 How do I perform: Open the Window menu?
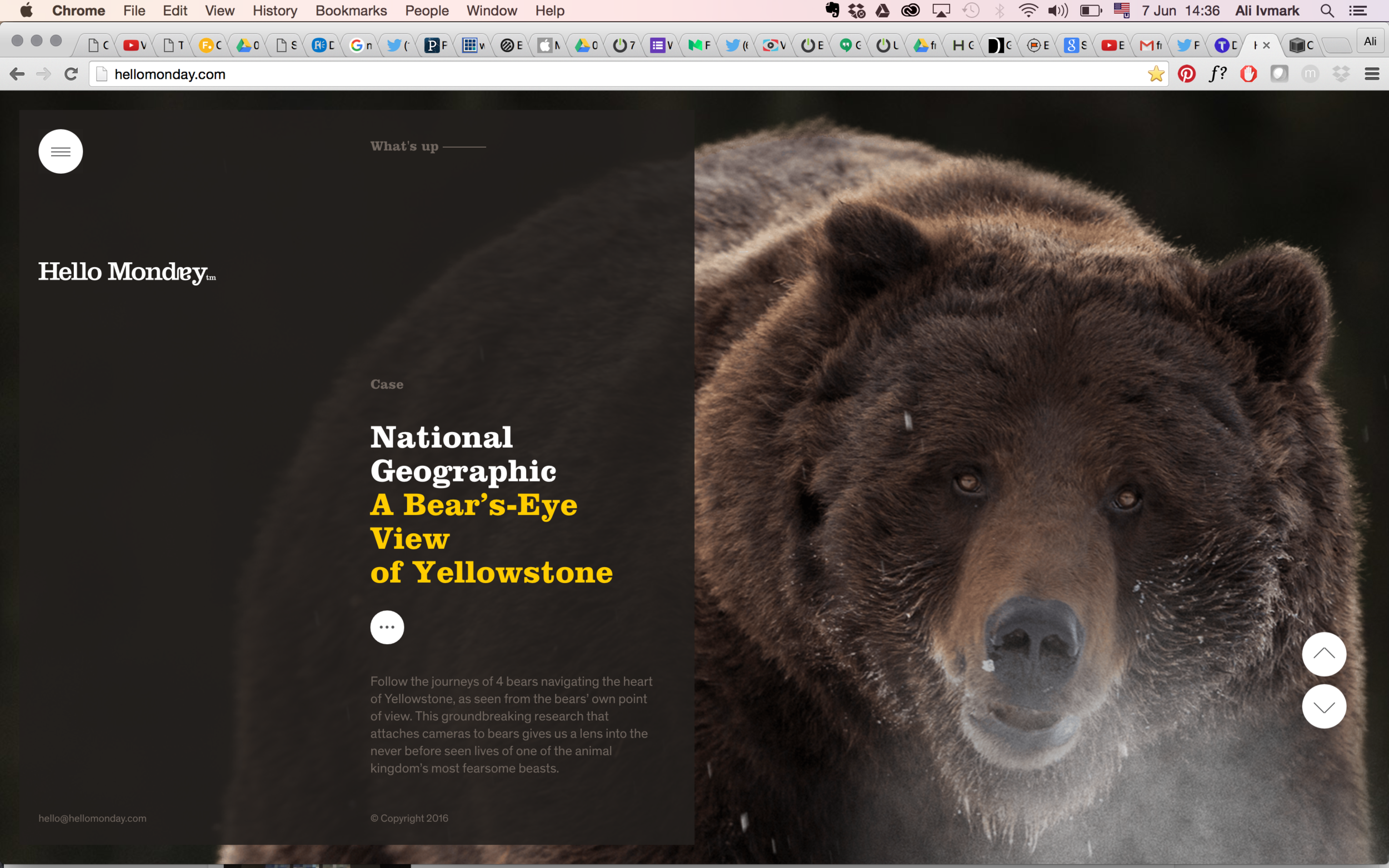pos(492,11)
